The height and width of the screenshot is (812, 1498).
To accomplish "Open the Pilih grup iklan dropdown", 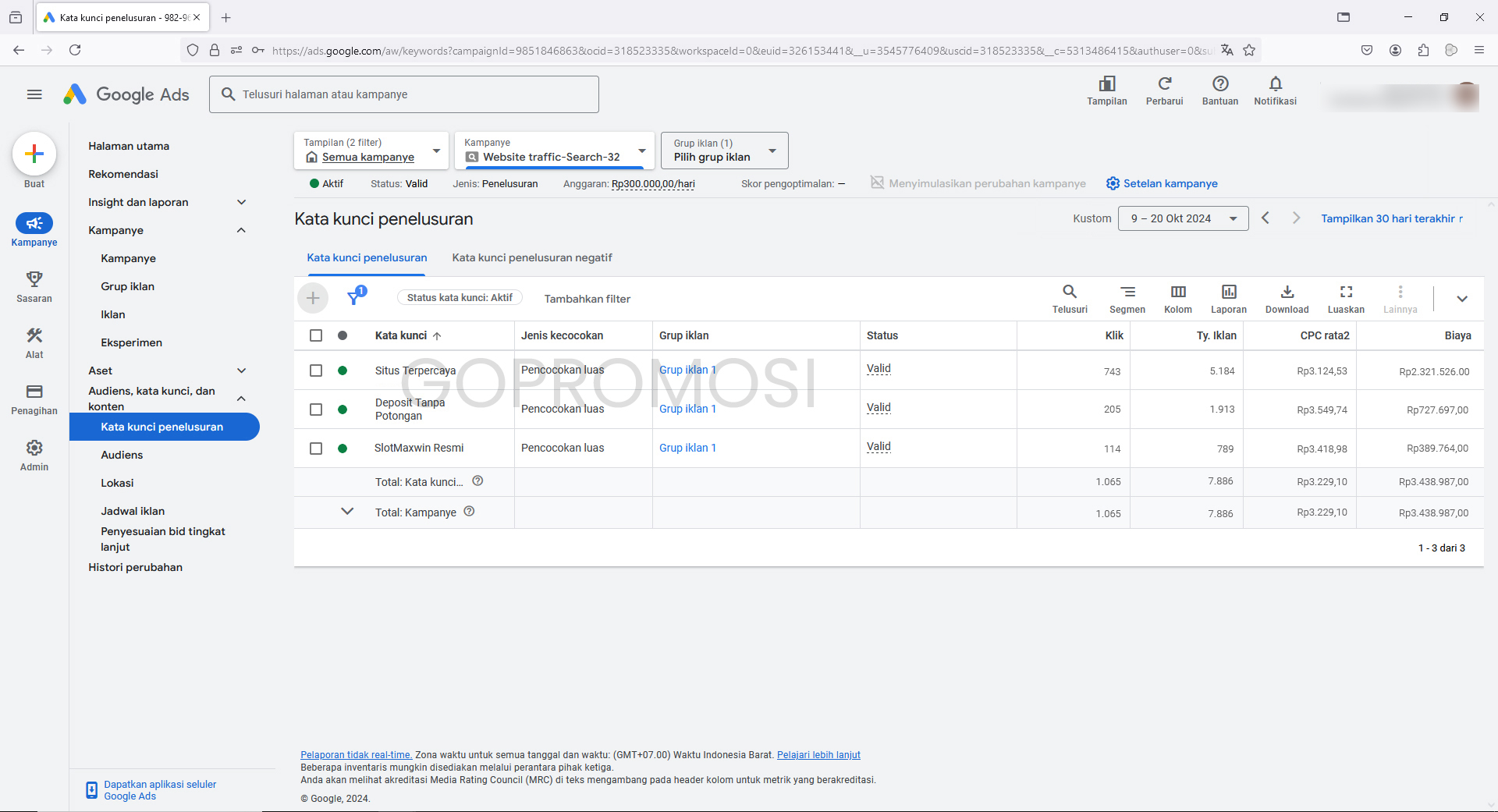I will coord(724,151).
